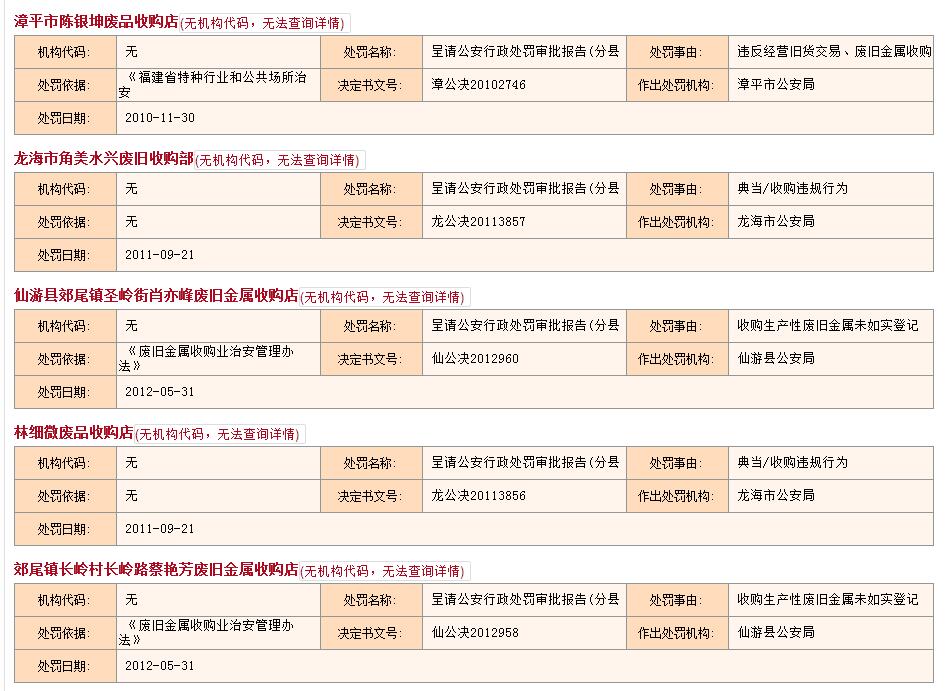Image resolution: width=945 pixels, height=691 pixels.
Task: Select decision number 仙公决2012958
Action: tap(475, 633)
